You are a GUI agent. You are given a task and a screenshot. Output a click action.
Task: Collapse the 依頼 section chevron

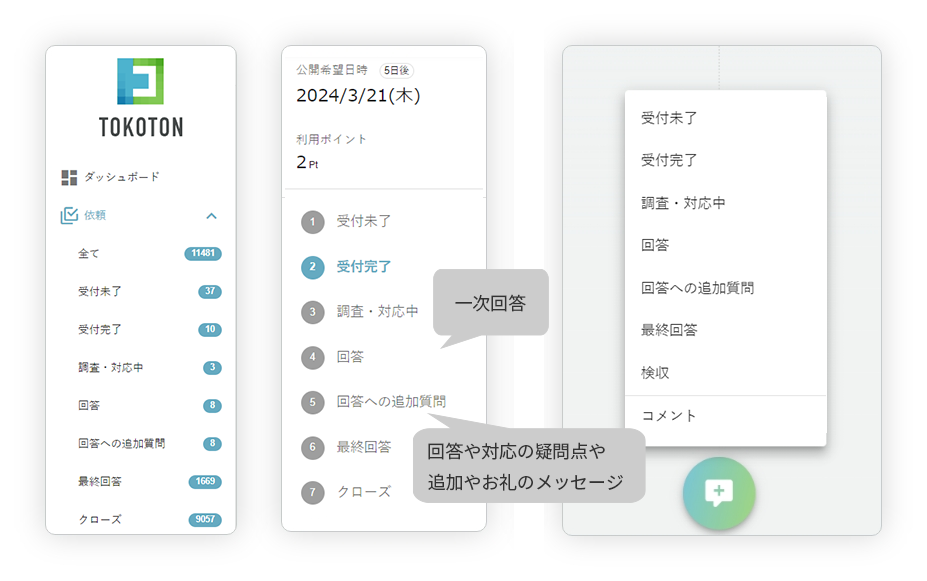(211, 215)
